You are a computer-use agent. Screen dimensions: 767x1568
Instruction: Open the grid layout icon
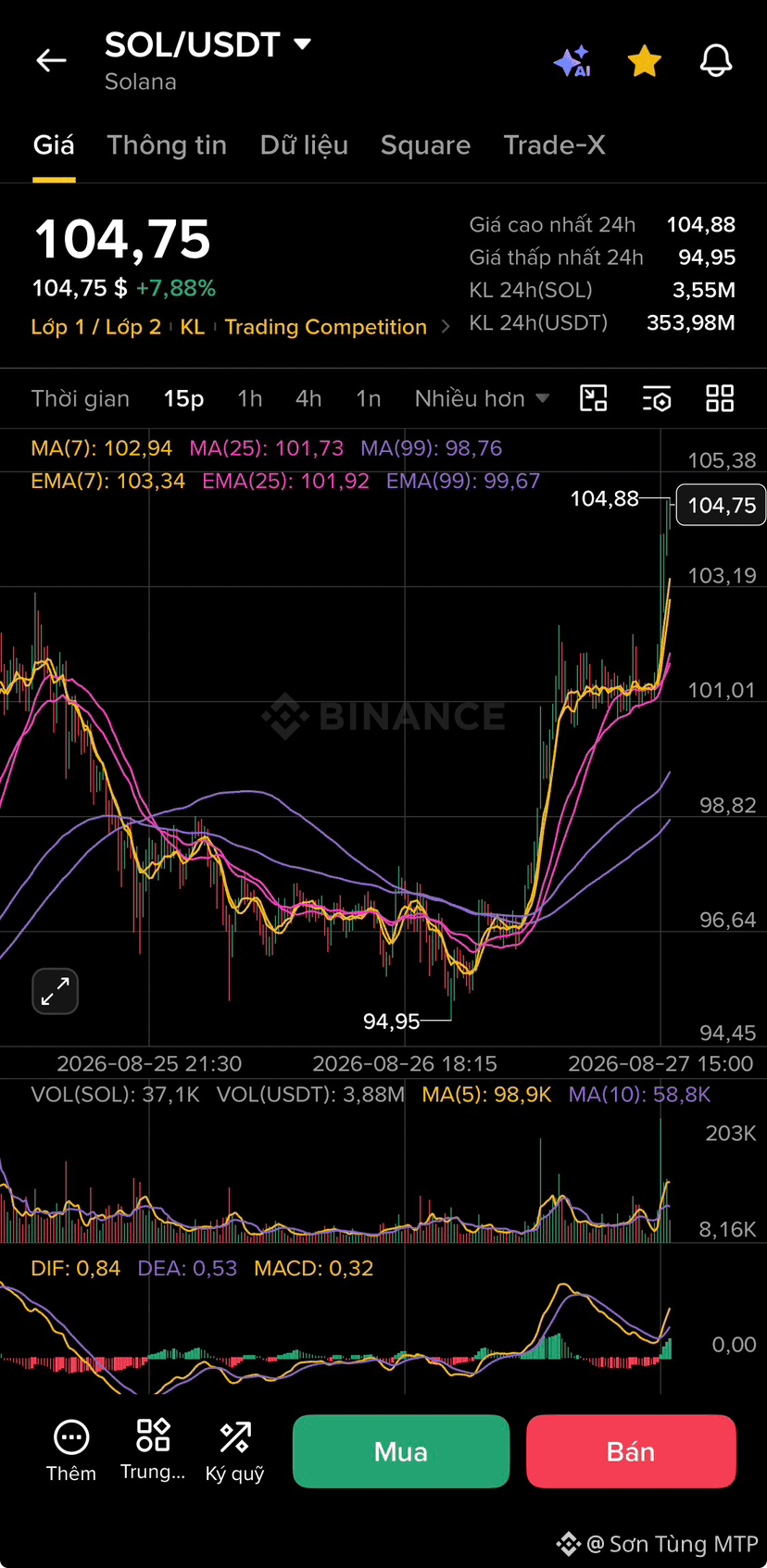click(x=720, y=398)
